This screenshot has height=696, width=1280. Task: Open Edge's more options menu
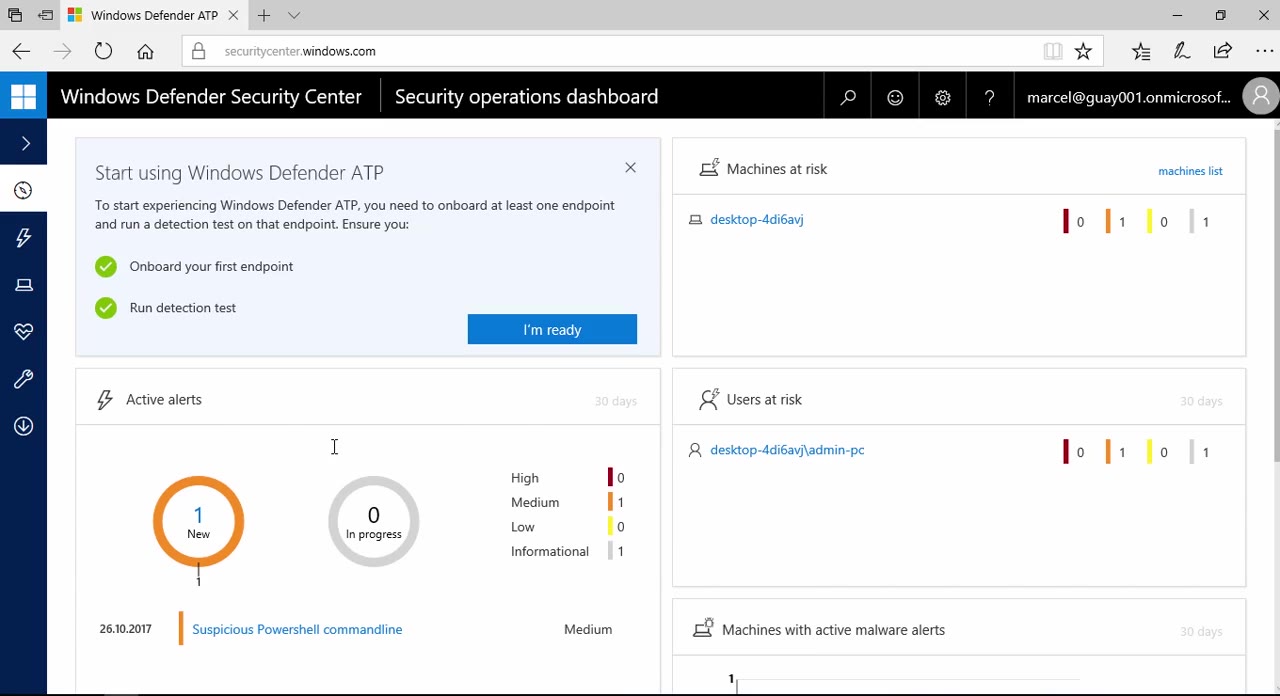[1264, 50]
